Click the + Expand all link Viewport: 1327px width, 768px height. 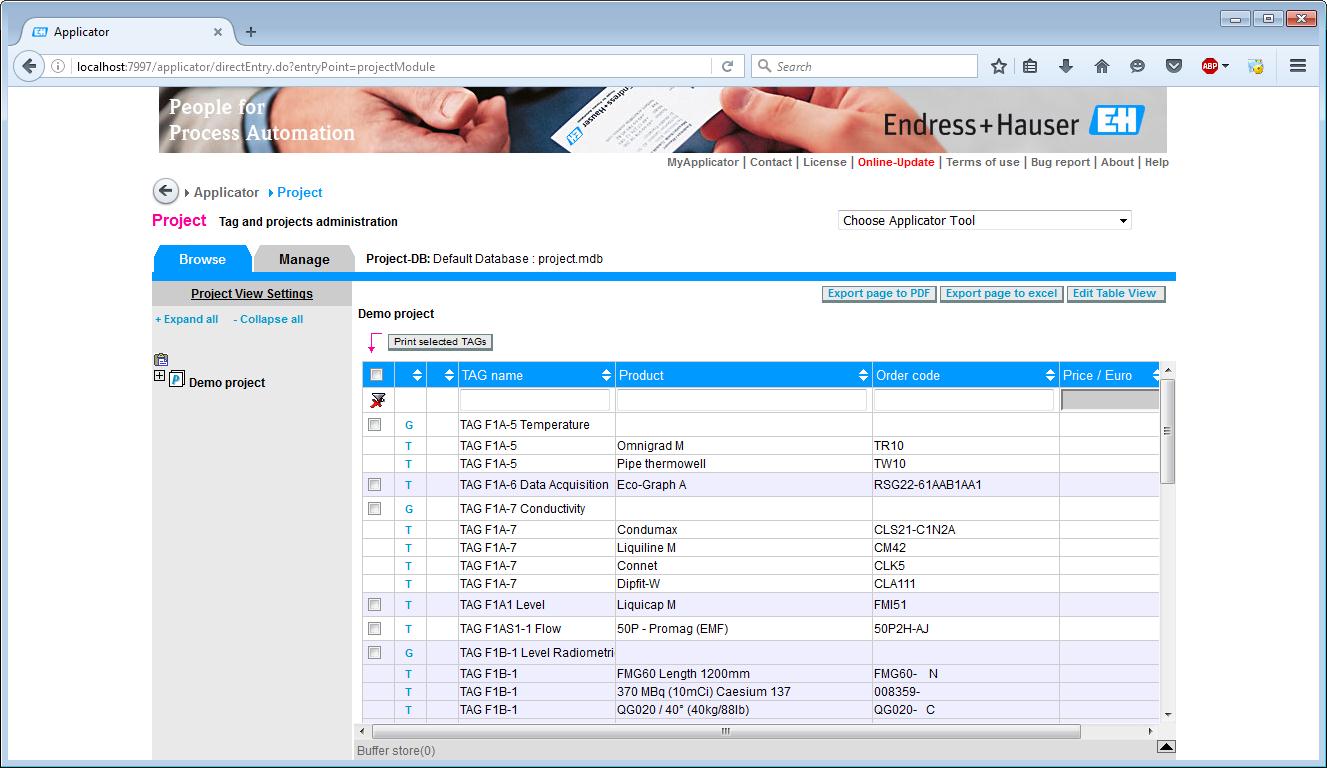[187, 319]
